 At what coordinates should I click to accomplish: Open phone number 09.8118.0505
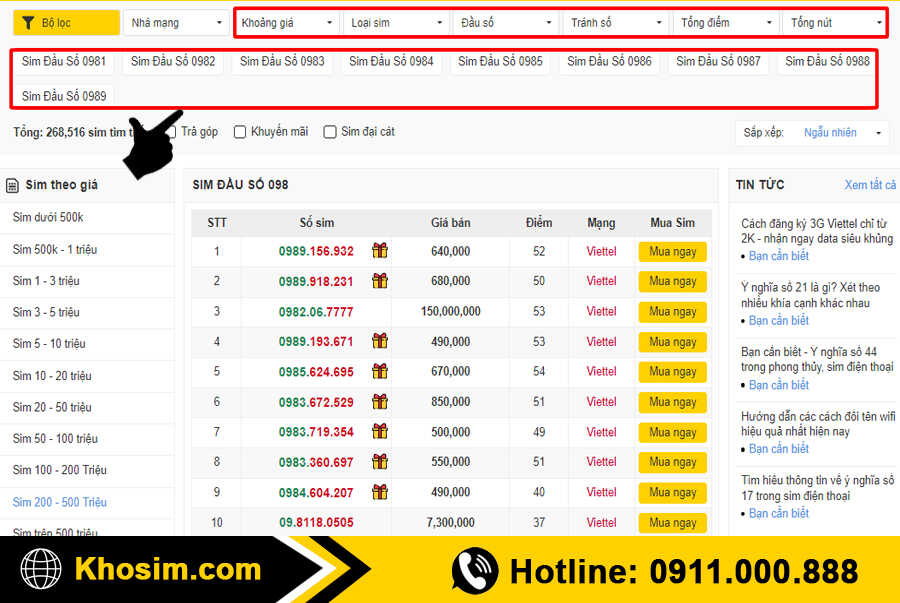point(315,522)
